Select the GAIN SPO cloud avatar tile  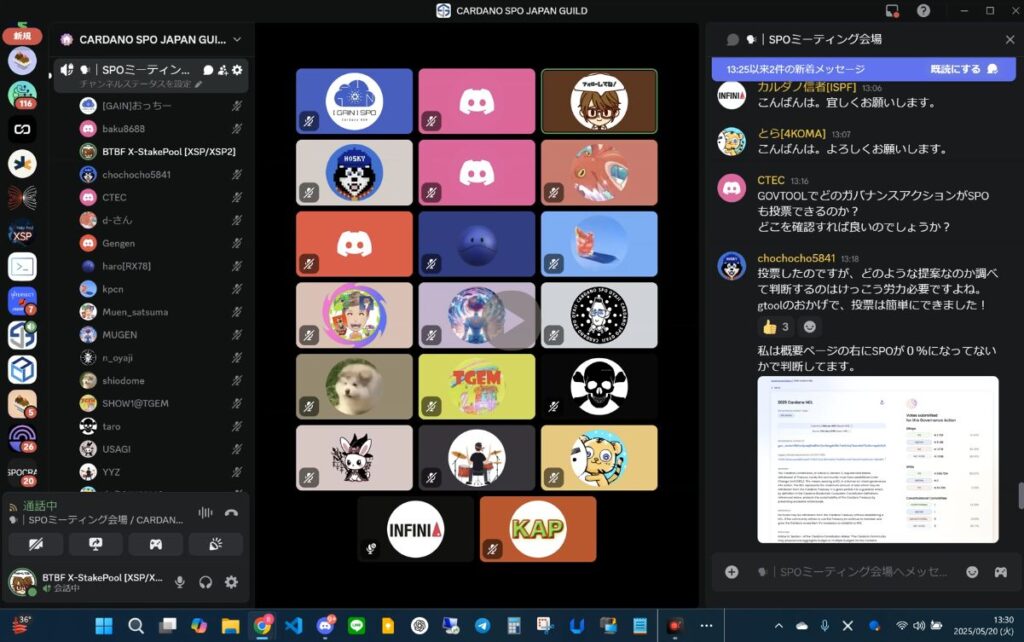coord(354,101)
